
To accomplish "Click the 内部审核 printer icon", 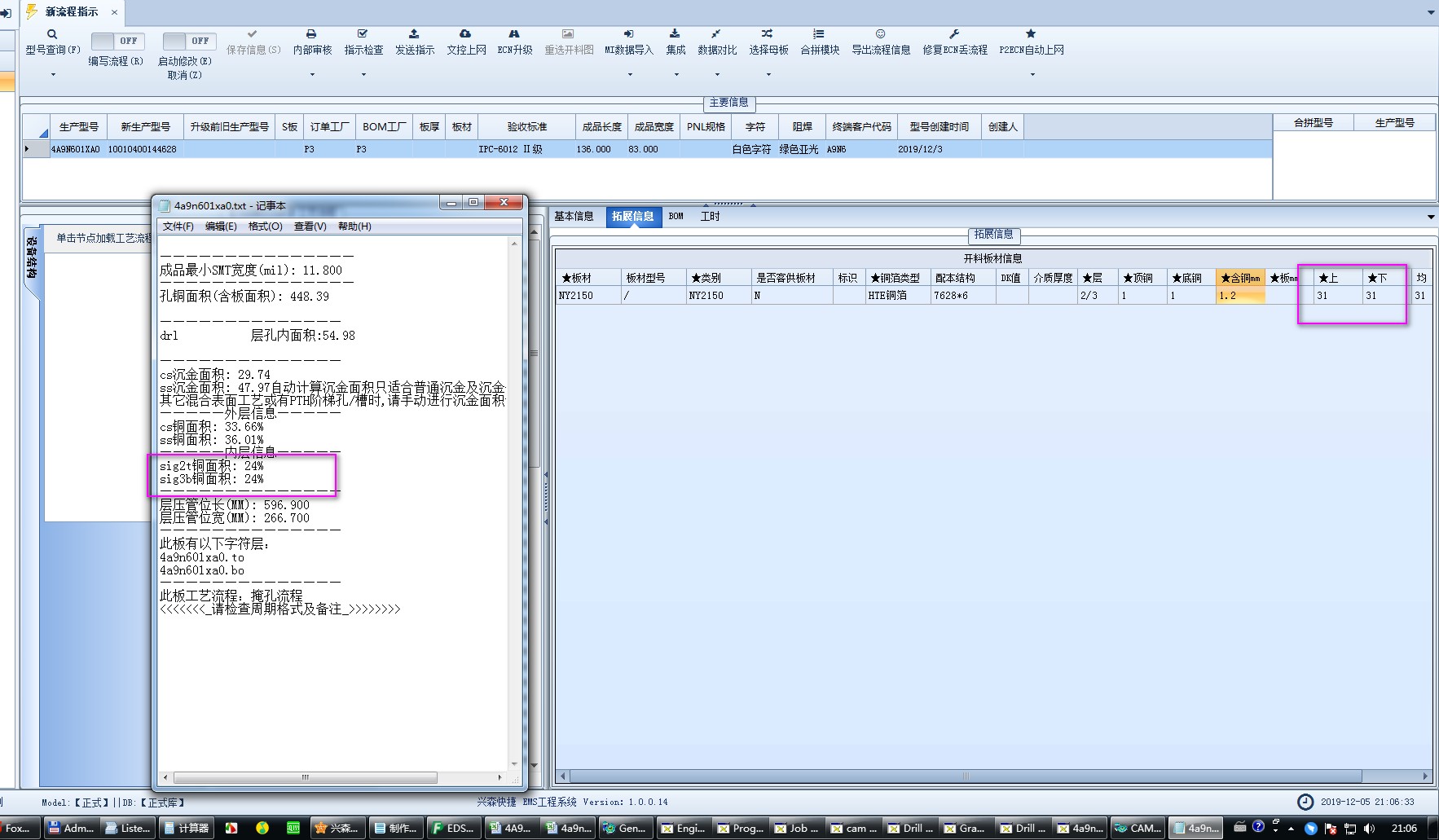I will (x=311, y=34).
